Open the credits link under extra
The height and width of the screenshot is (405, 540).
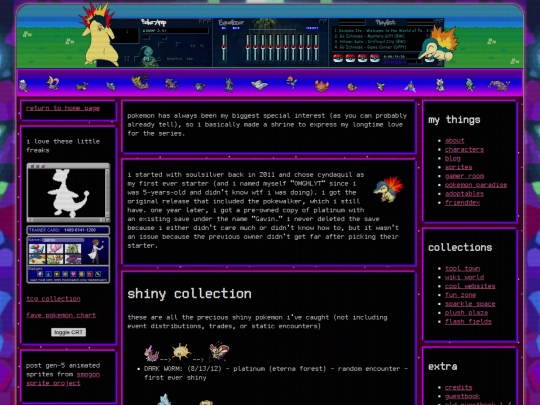click(458, 388)
